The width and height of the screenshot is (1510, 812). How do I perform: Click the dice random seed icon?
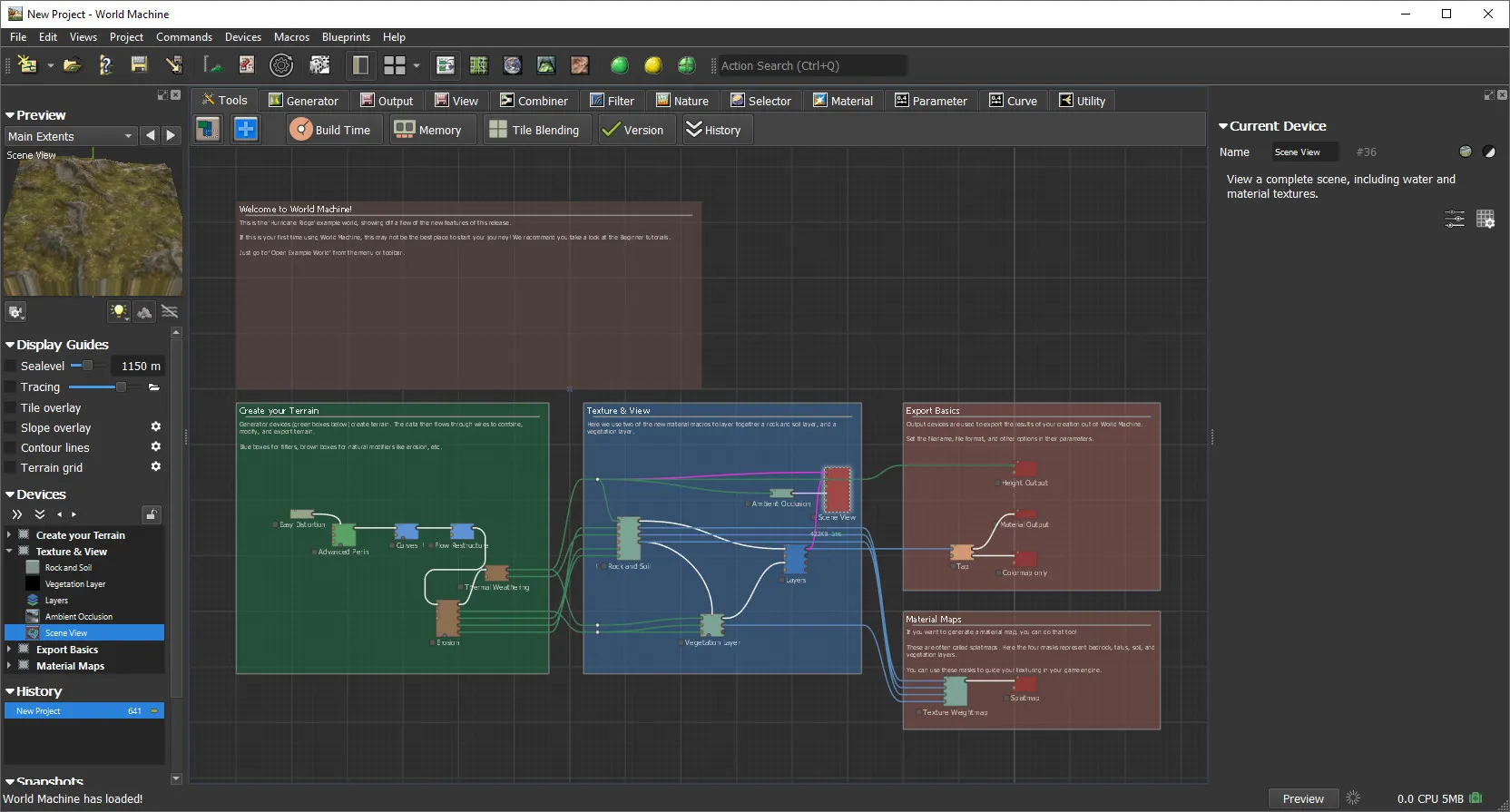[319, 65]
